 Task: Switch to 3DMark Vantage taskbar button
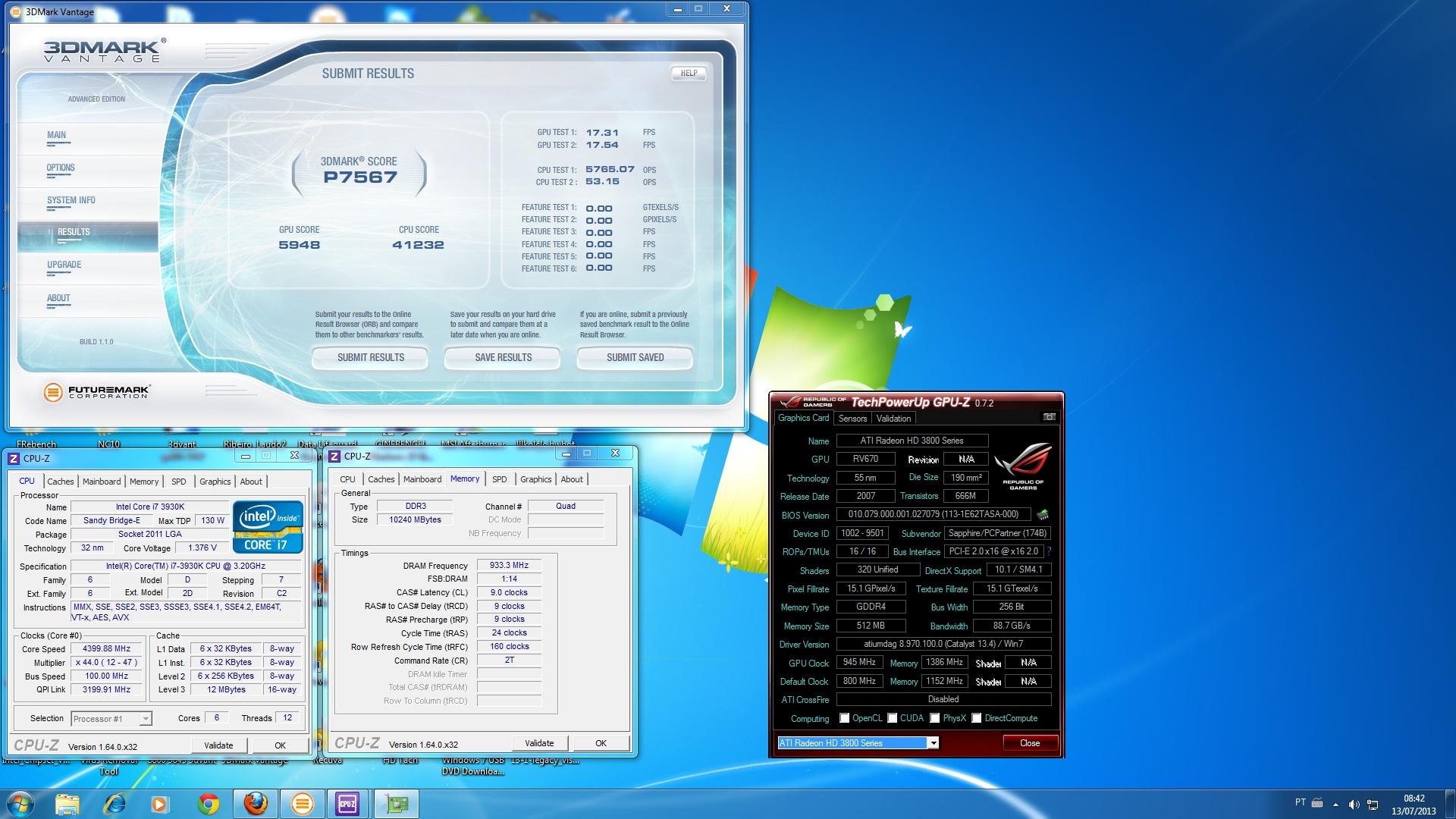tap(302, 803)
